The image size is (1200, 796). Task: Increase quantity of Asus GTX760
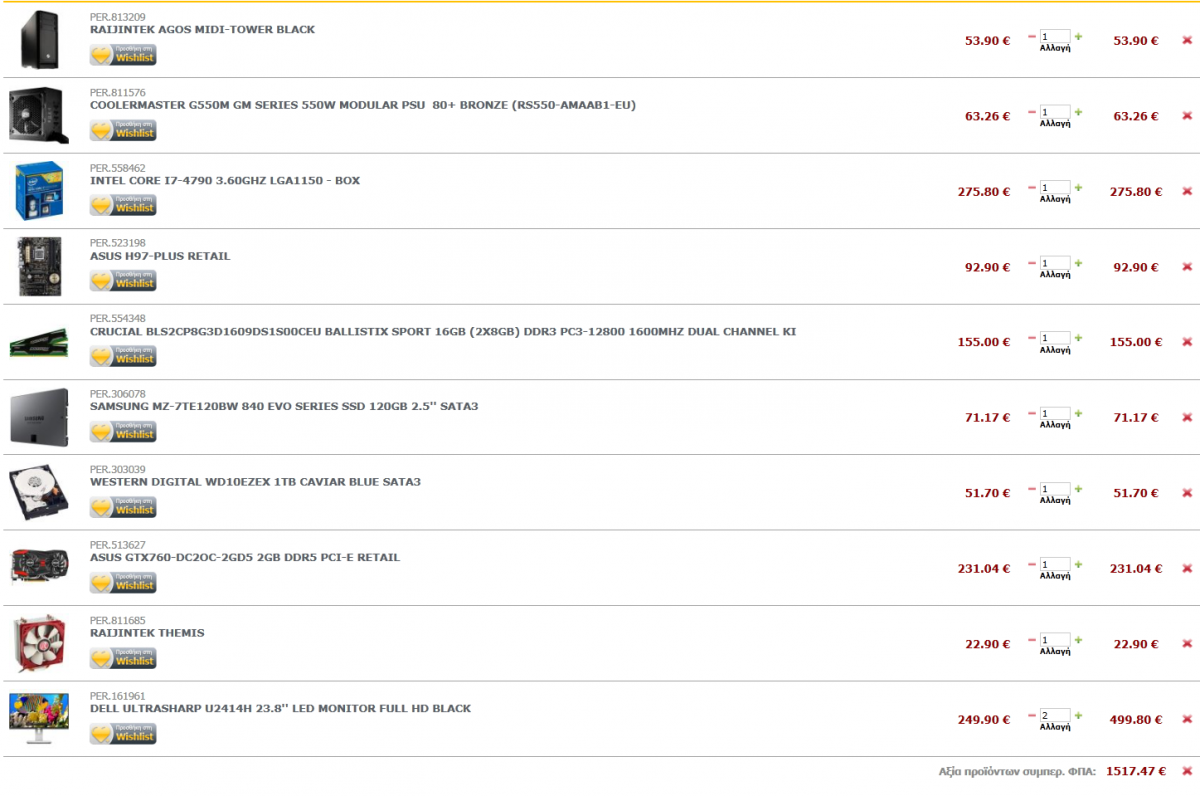click(1078, 564)
